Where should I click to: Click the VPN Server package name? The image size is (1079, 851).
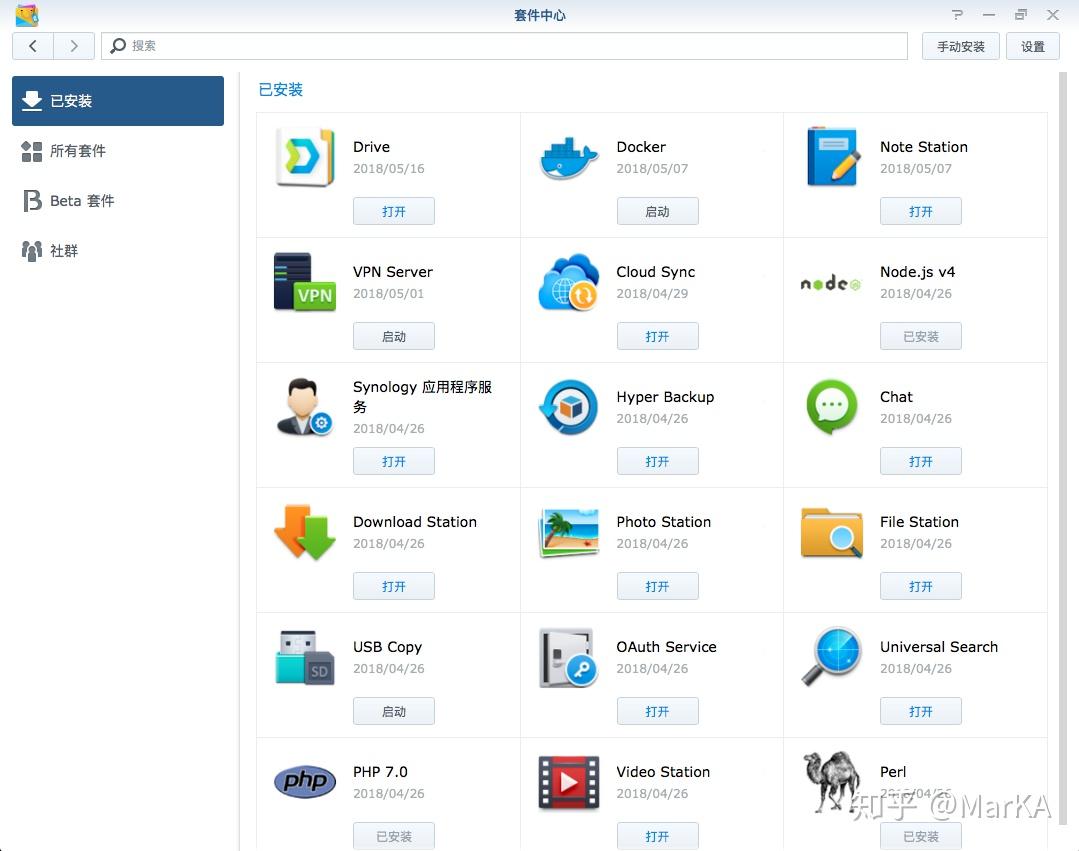393,272
